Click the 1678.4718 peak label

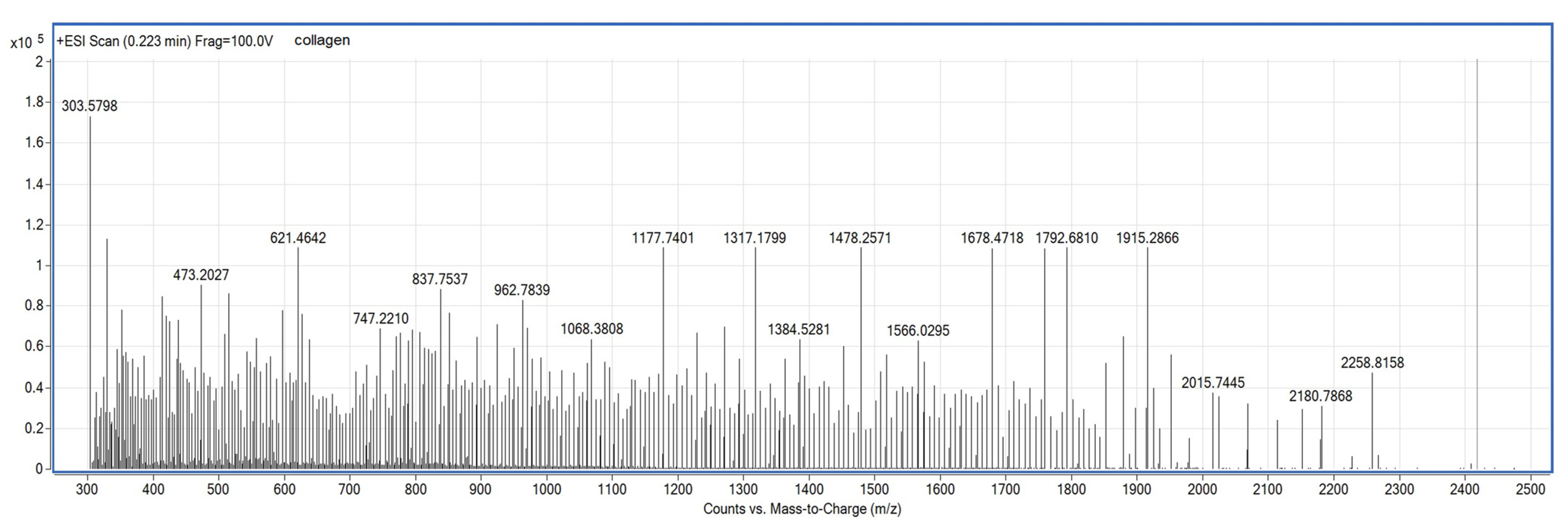992,238
